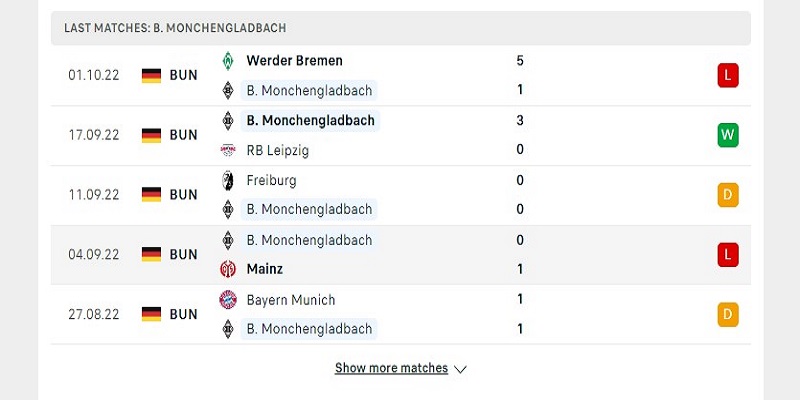Viewport: 800px width, 400px height.
Task: Click the Bayern Munich club crest
Action: click(x=228, y=299)
